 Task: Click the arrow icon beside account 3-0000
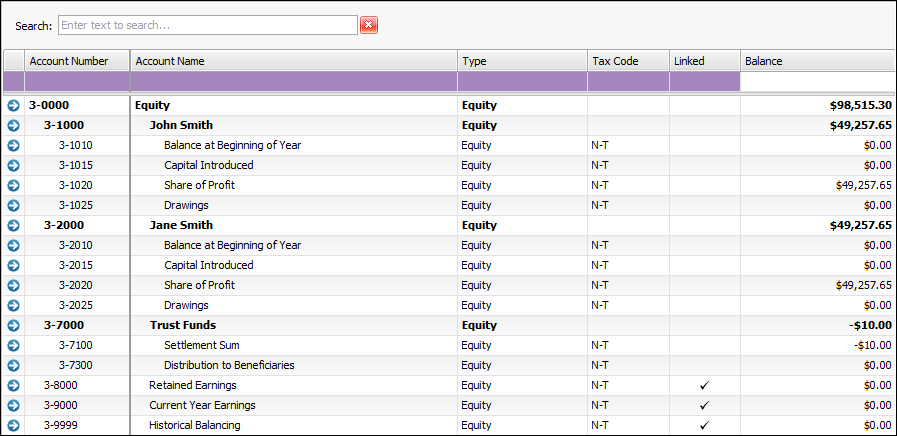(13, 105)
